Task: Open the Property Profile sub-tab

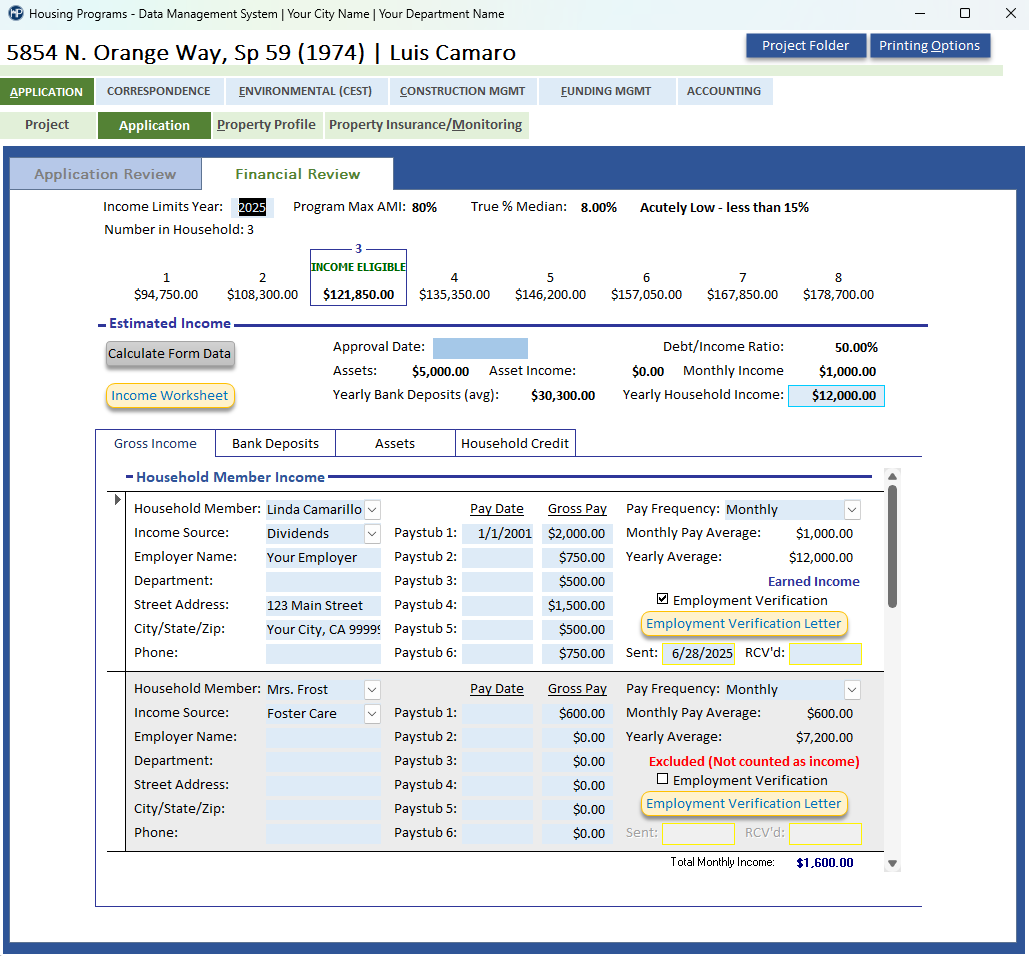Action: pyautogui.click(x=266, y=125)
